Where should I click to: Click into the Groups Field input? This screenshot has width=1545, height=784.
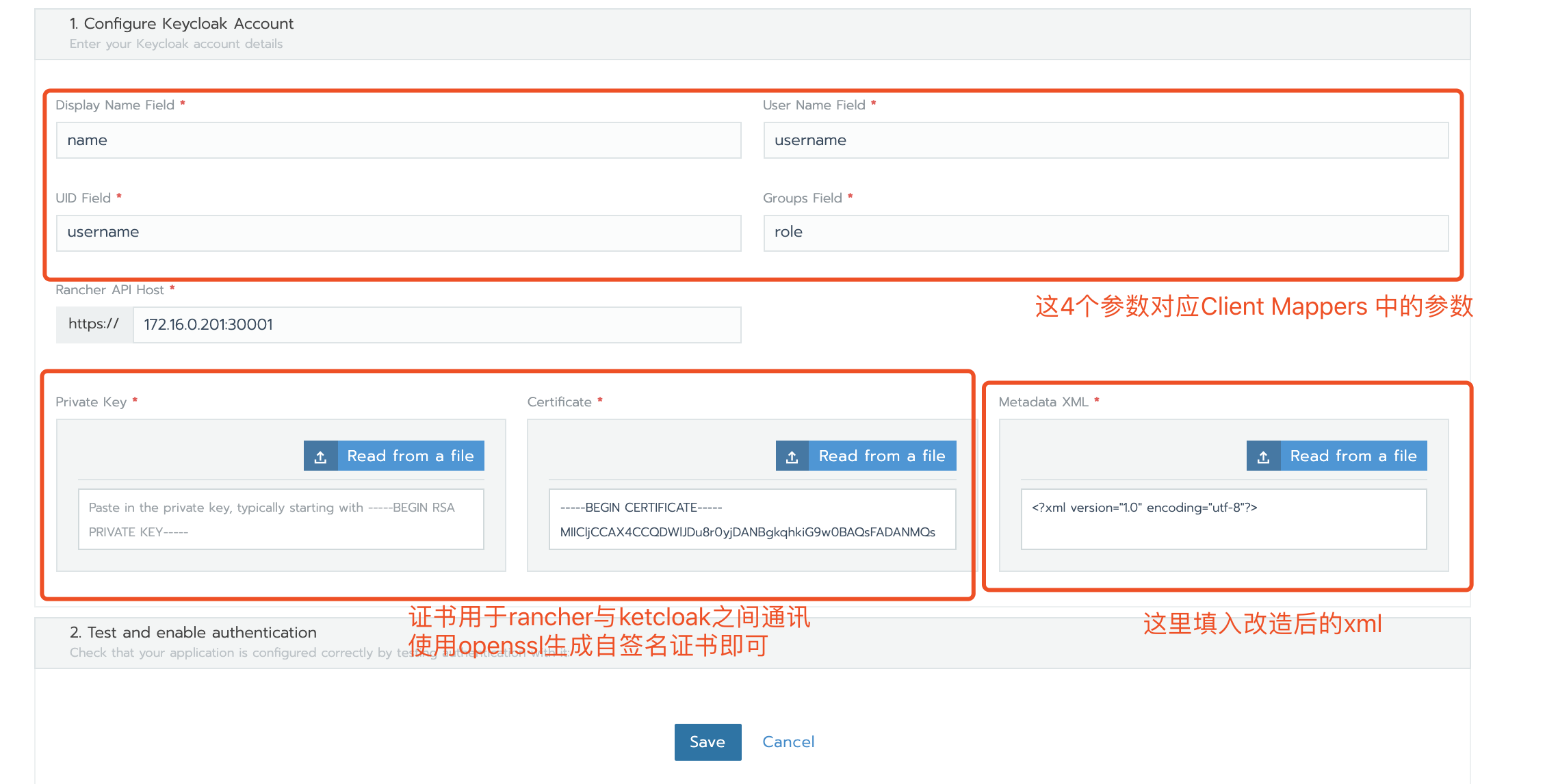tap(1106, 233)
